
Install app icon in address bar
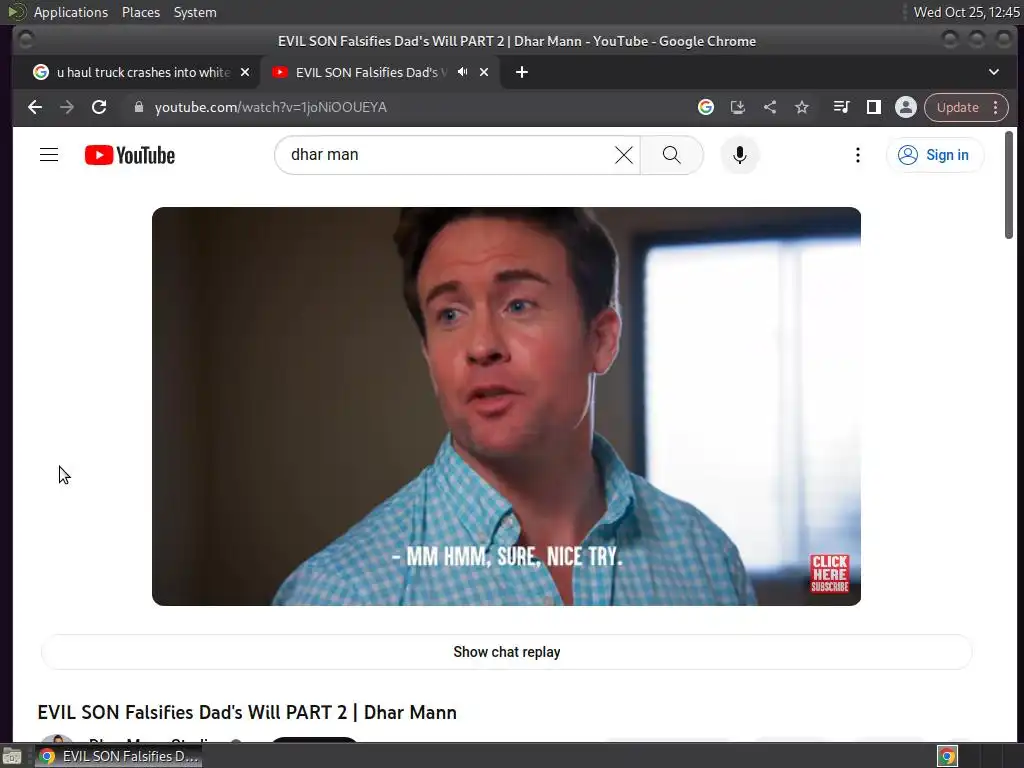pyautogui.click(x=738, y=107)
